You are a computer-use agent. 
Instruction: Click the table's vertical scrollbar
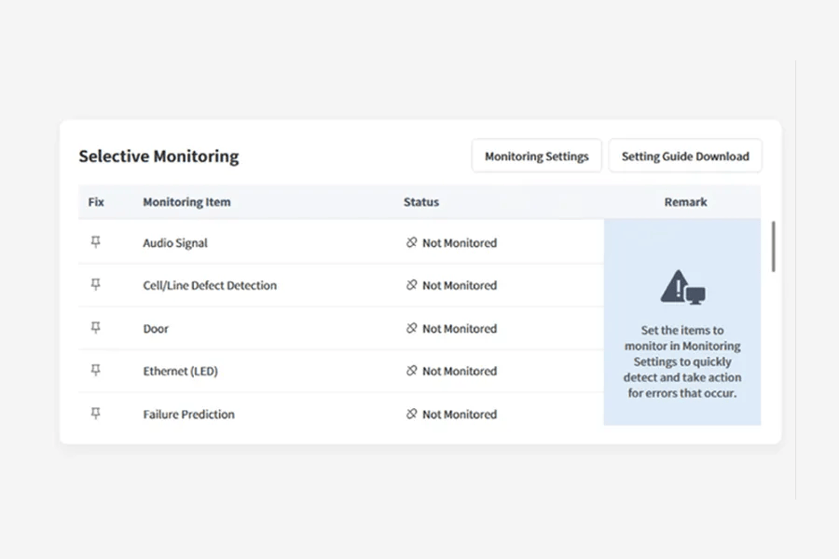point(773,247)
